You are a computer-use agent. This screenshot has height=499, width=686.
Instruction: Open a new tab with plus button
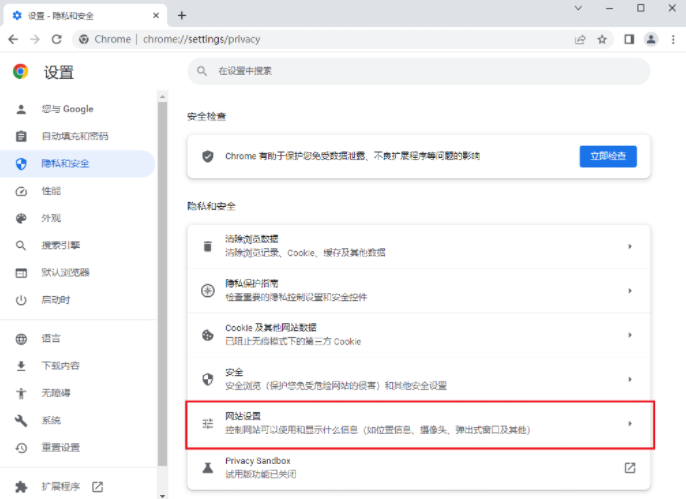coord(182,16)
